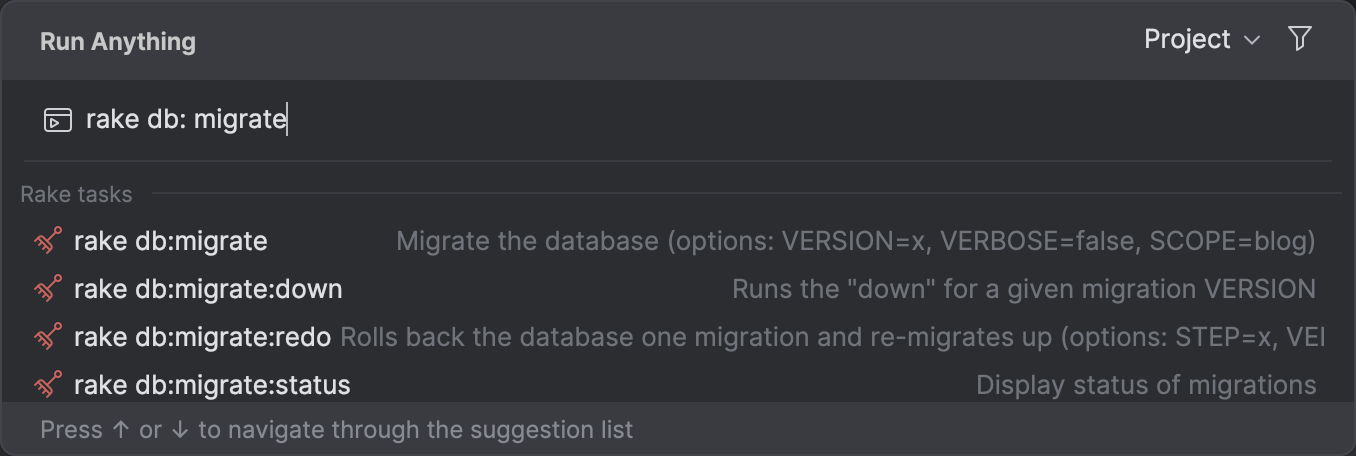Viewport: 1356px width, 456px height.
Task: Click the 'Migrate the database' description text
Action: pyautogui.click(x=855, y=241)
